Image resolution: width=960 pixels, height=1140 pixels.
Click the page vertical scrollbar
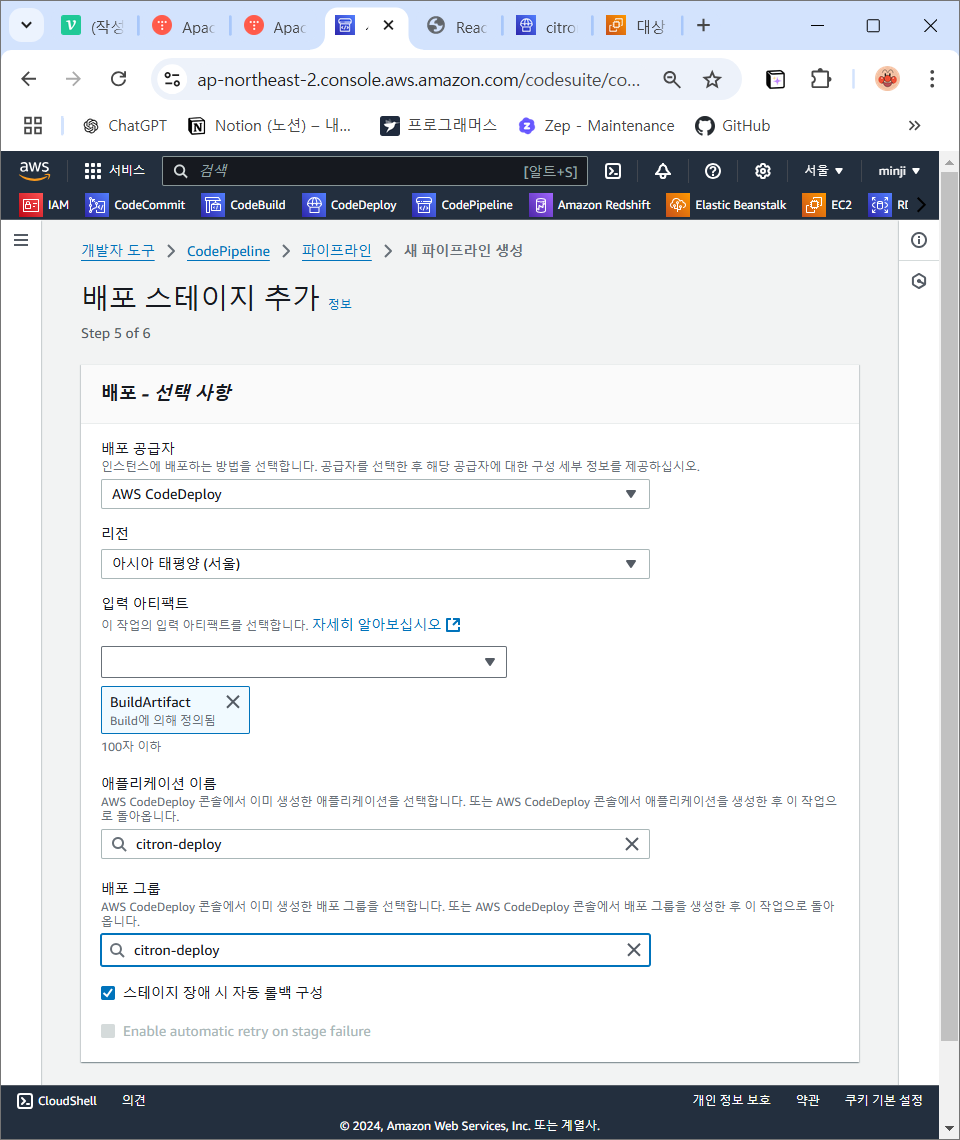tap(949, 608)
